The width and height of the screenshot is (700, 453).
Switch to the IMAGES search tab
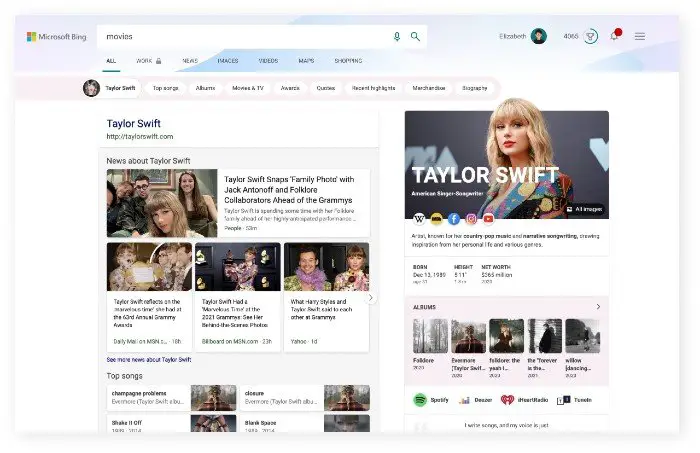[228, 61]
